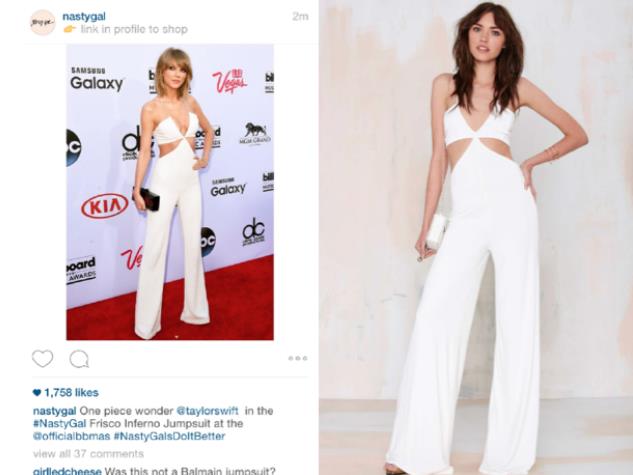The height and width of the screenshot is (475, 633).
Task: Click the 'Was this not a Balmain jumpsuit?' comment
Action: pyautogui.click(x=190, y=471)
